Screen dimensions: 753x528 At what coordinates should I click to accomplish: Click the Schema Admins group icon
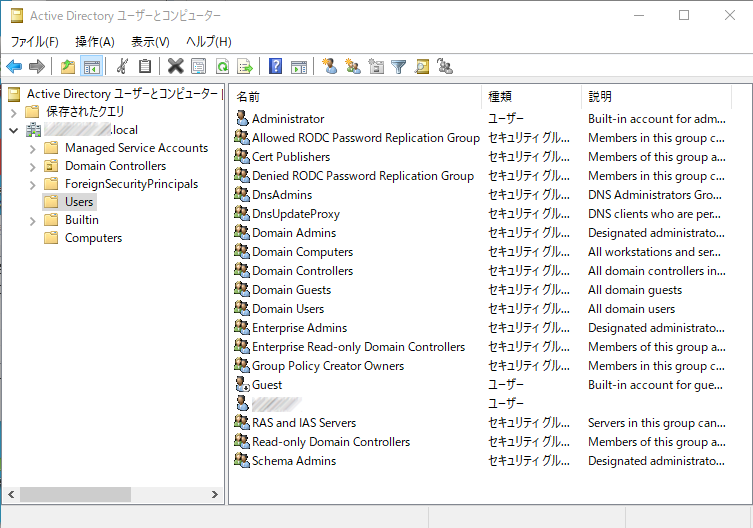click(x=242, y=460)
